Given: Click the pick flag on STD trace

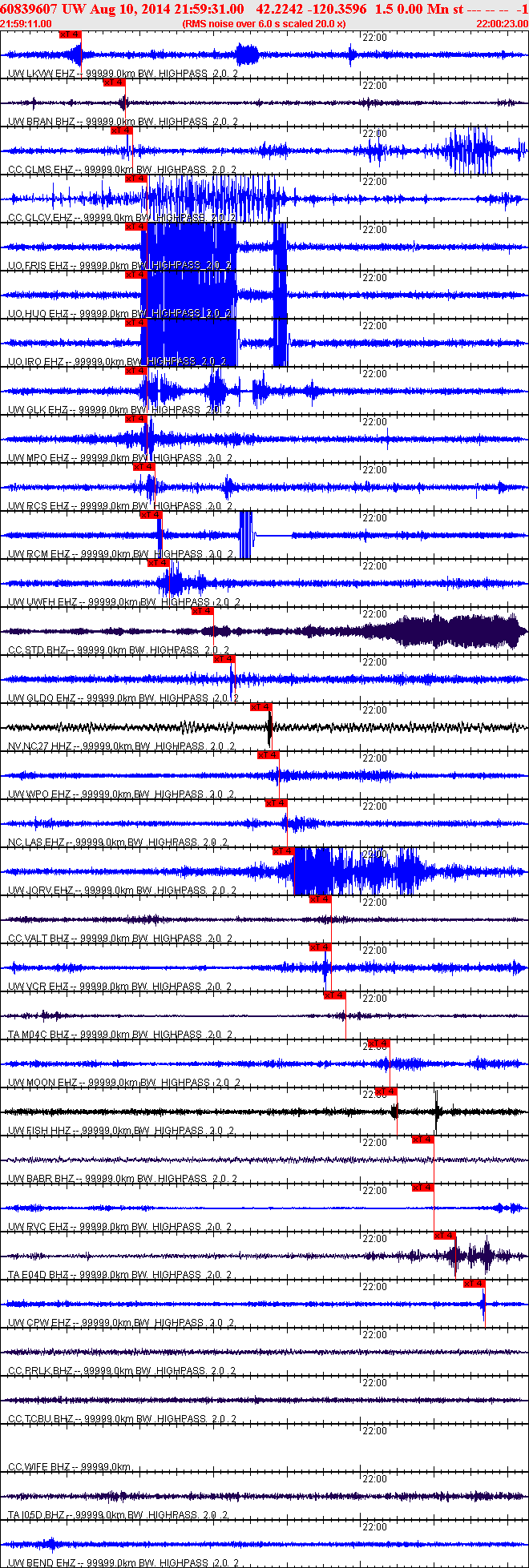Looking at the screenshot, I should 202,611.
